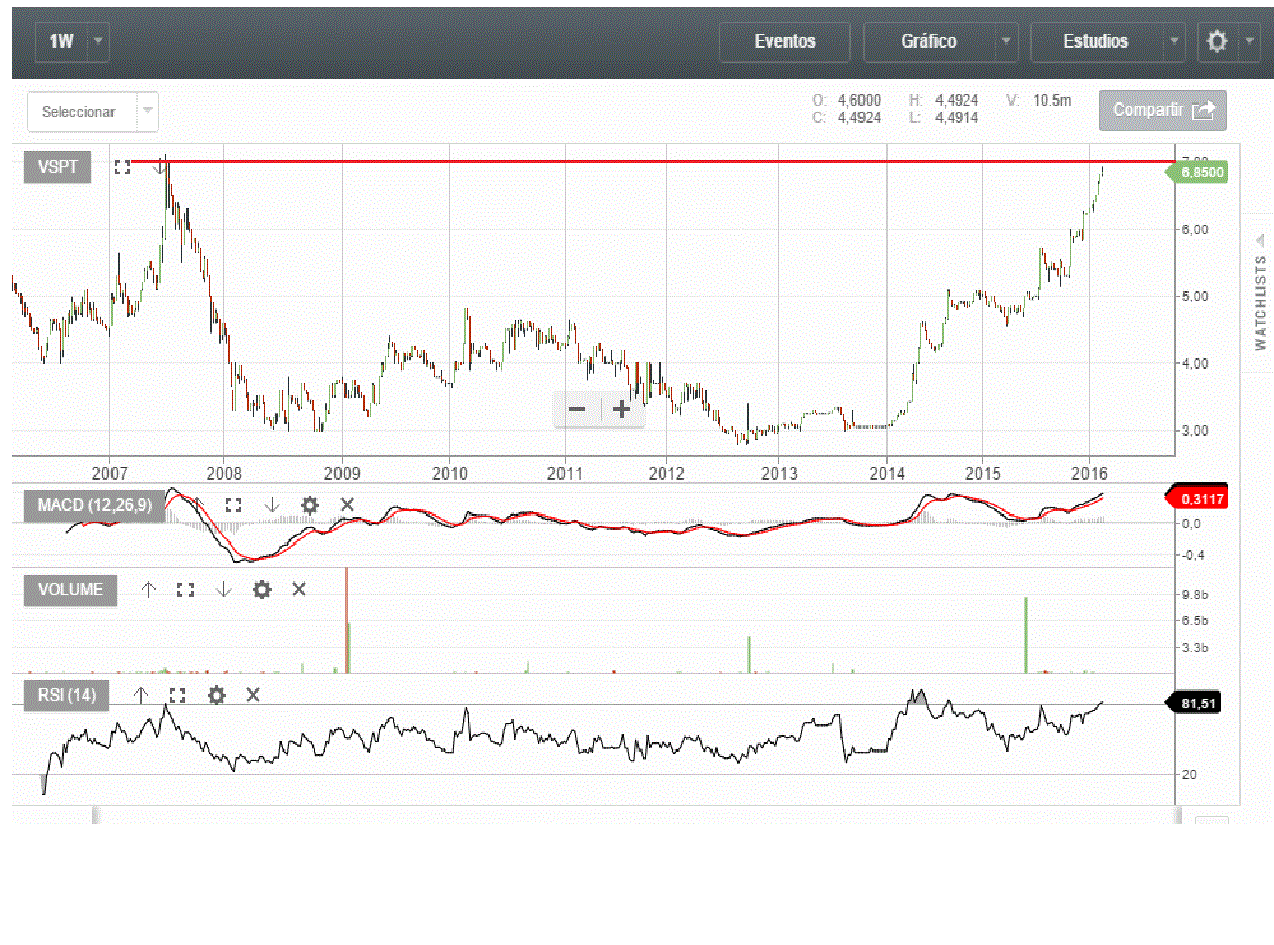
Task: Open the Eventos menu
Action: [785, 42]
